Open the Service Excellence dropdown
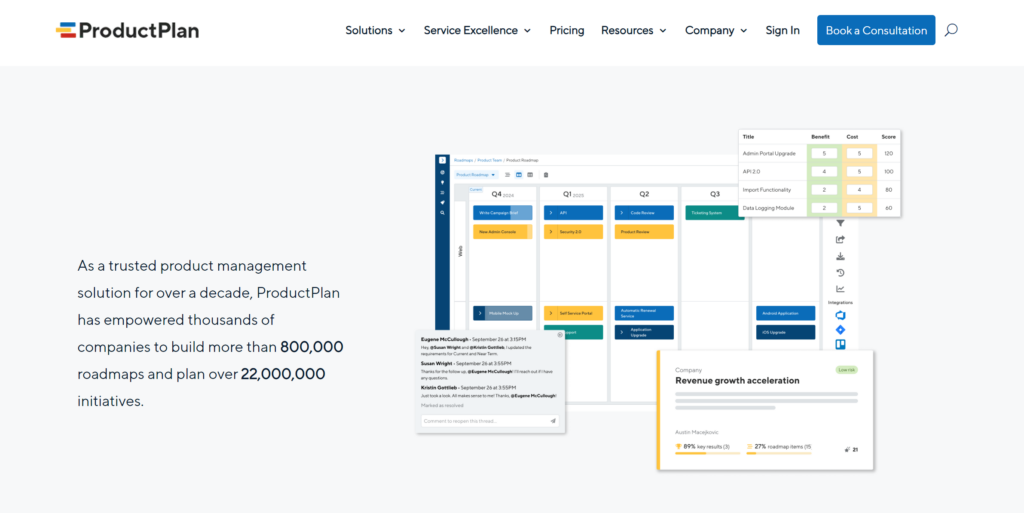 (477, 30)
